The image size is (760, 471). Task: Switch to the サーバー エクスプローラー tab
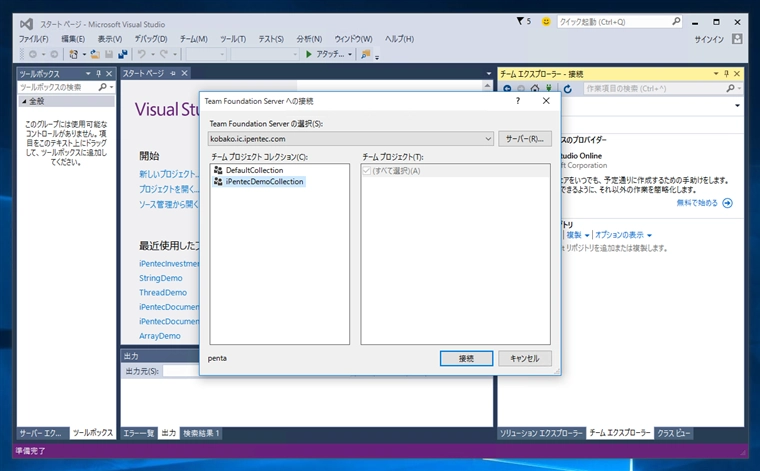(41, 433)
